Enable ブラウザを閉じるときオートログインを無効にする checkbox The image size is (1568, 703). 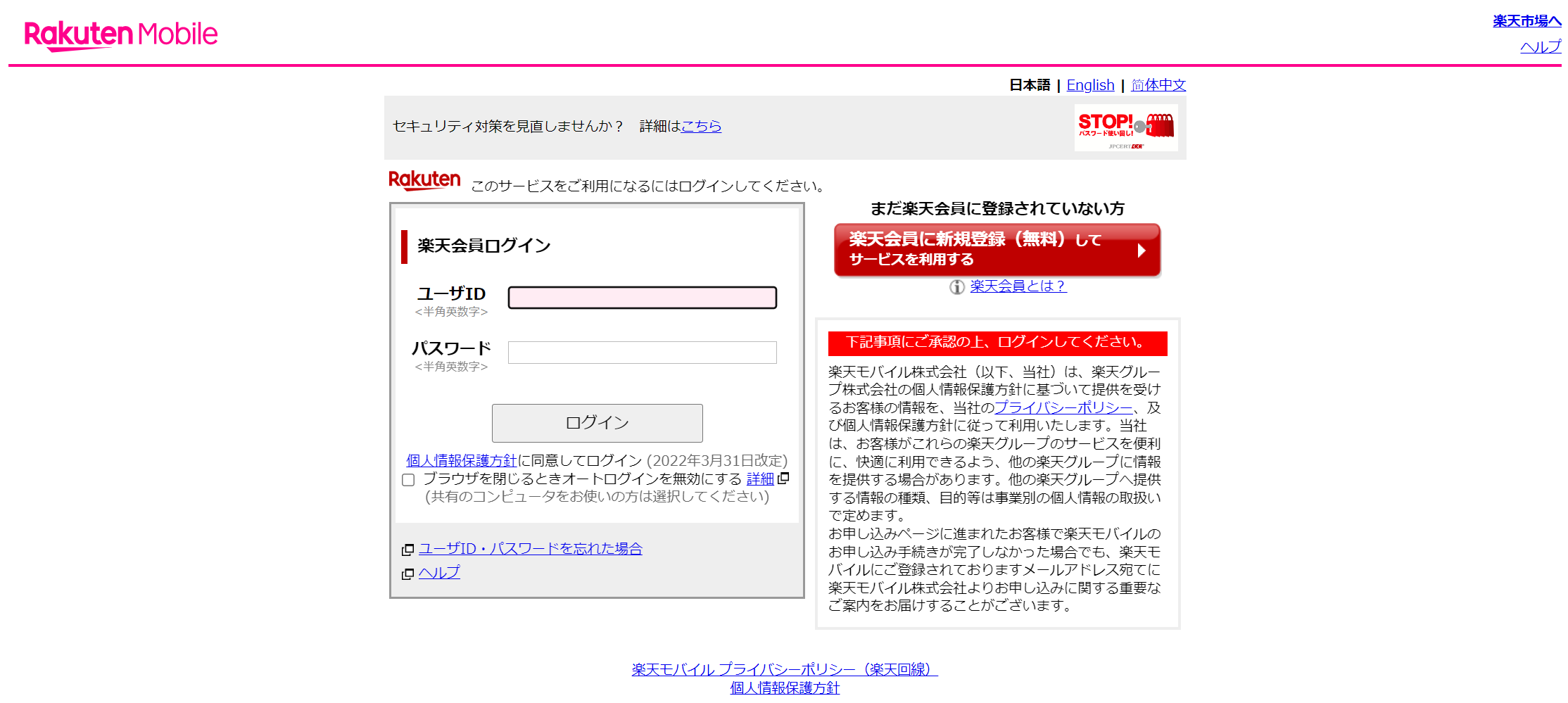[408, 480]
